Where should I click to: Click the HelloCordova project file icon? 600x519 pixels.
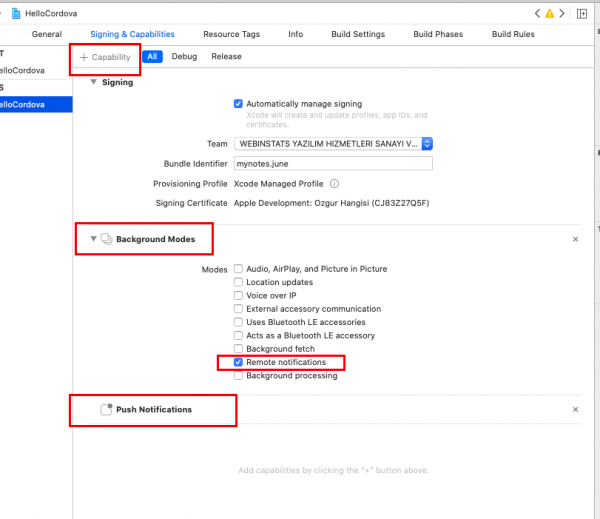(16, 14)
